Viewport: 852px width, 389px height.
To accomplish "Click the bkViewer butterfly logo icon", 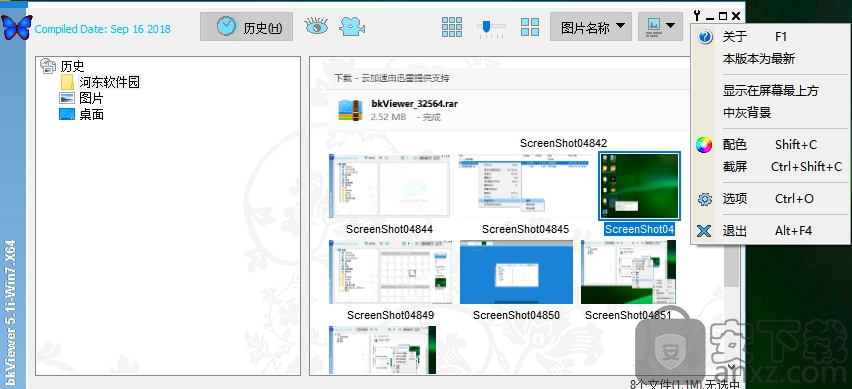I will click(17, 27).
